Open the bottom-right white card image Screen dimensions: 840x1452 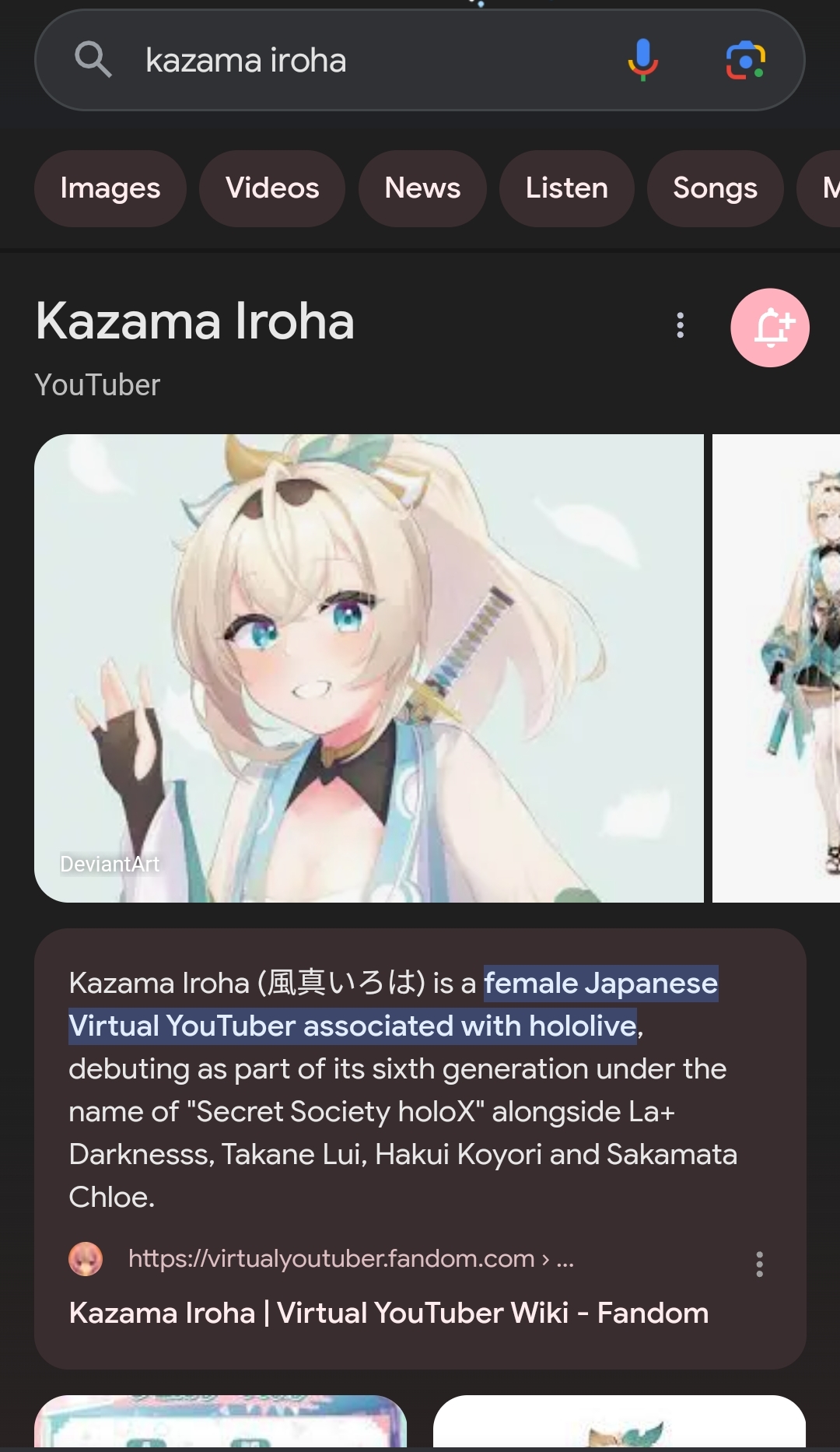point(619,1422)
